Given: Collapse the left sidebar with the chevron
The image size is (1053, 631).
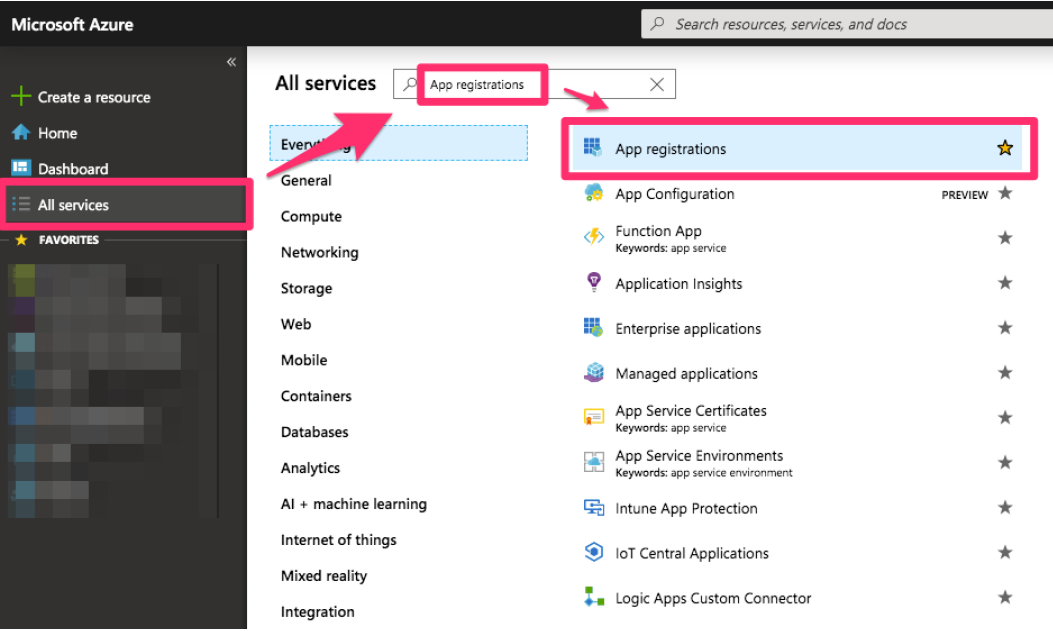Looking at the screenshot, I should (x=231, y=61).
